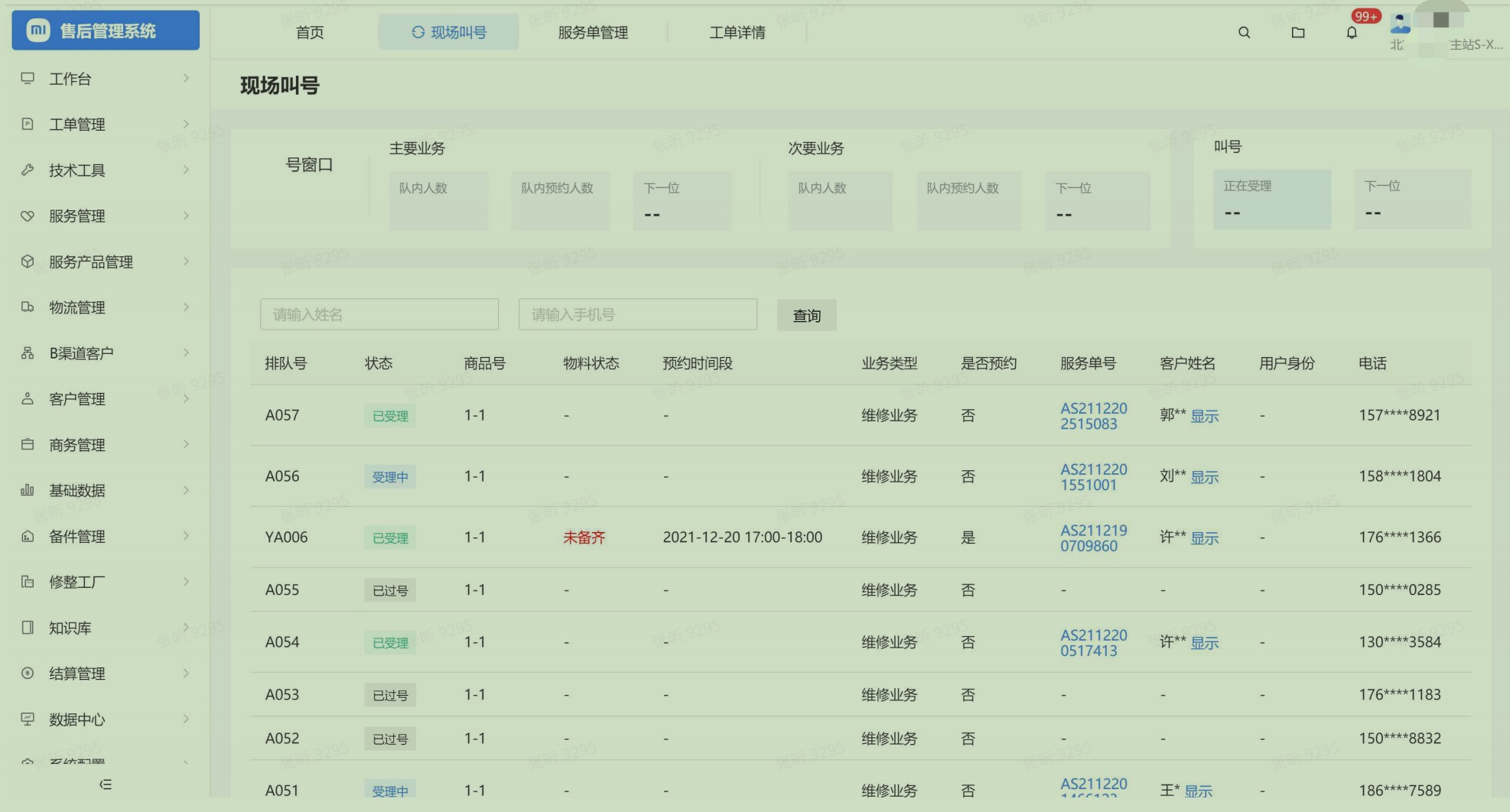Click the 知识库 book icon
This screenshot has height=812, width=1510.
pos(28,628)
